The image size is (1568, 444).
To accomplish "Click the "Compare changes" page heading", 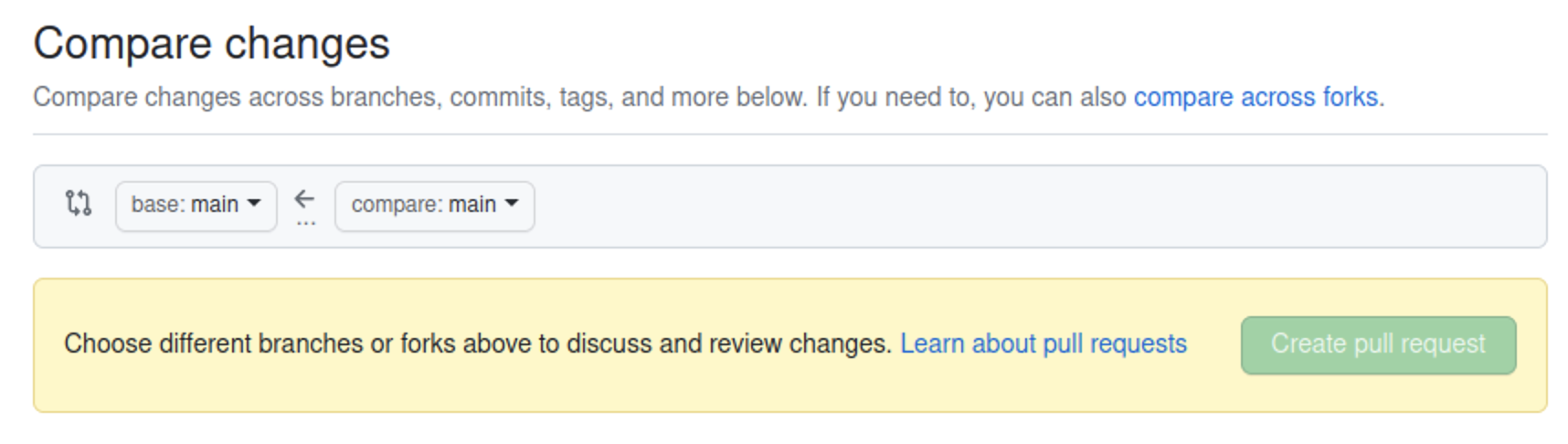I will coord(211,44).
